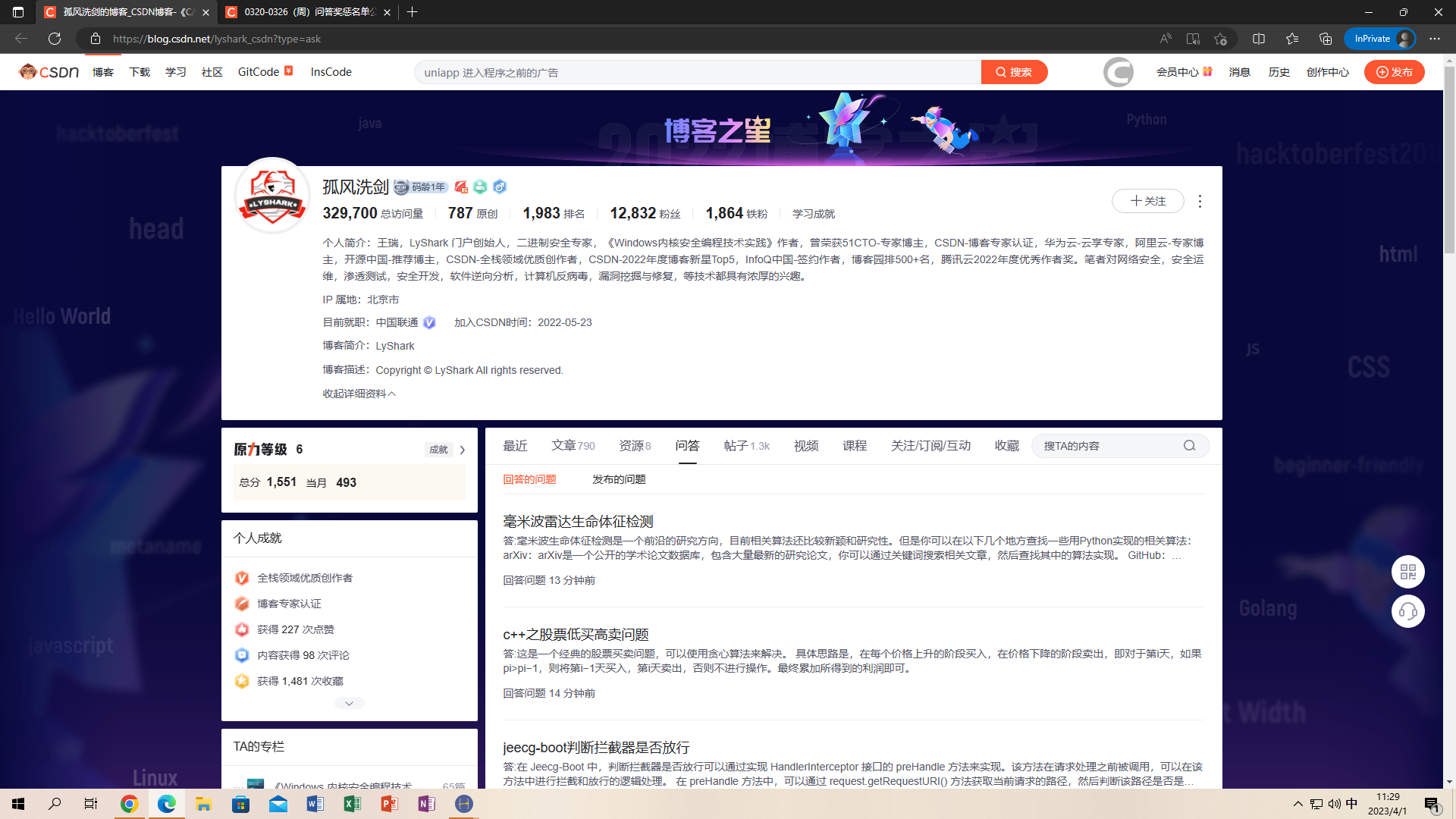Image resolution: width=1456 pixels, height=819 pixels.
Task: Open 成就 arrow in 原力等级 panel
Action: pyautogui.click(x=462, y=450)
